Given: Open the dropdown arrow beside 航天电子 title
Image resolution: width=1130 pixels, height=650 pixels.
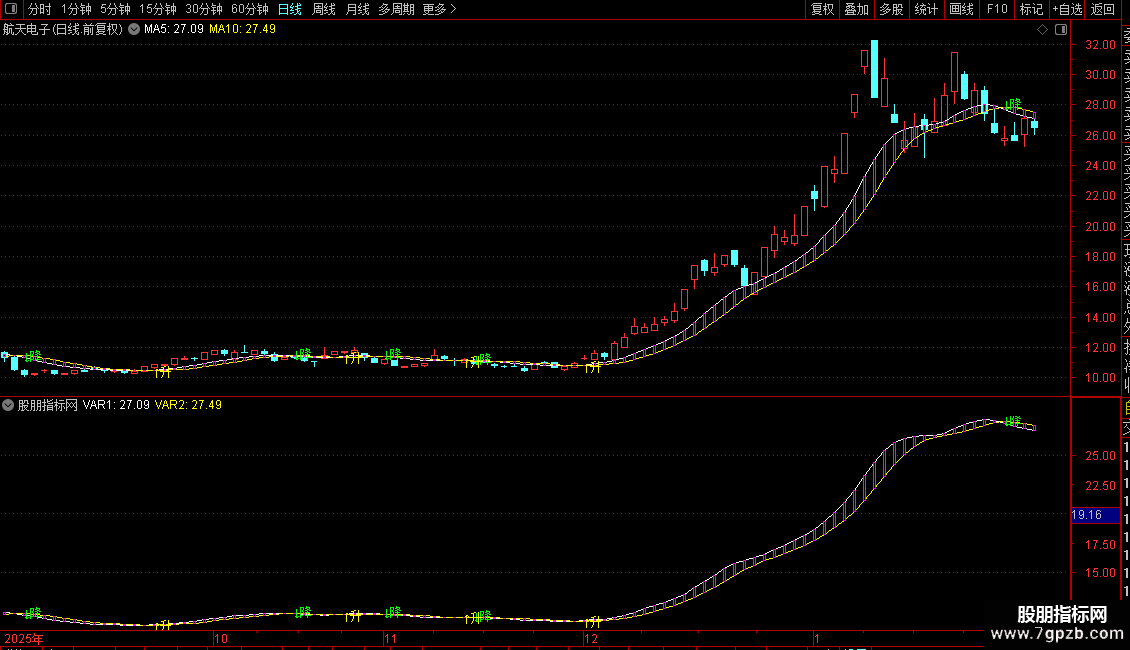Looking at the screenshot, I should pos(134,30).
